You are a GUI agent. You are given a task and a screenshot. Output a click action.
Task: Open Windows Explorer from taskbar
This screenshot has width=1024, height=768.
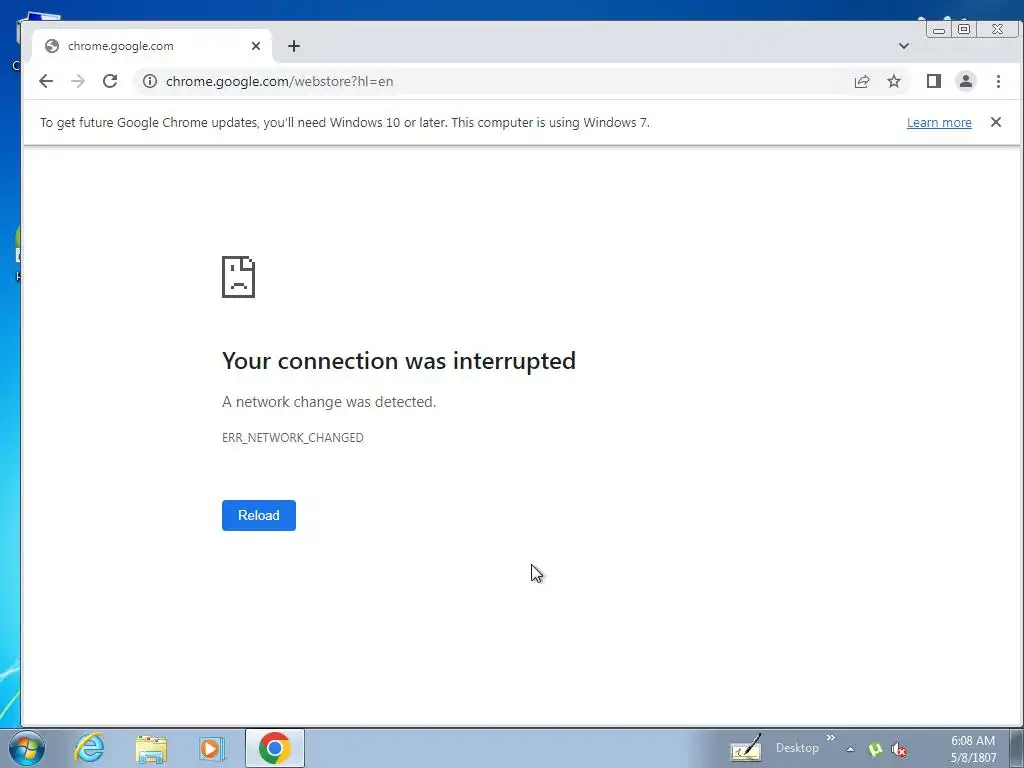[151, 748]
